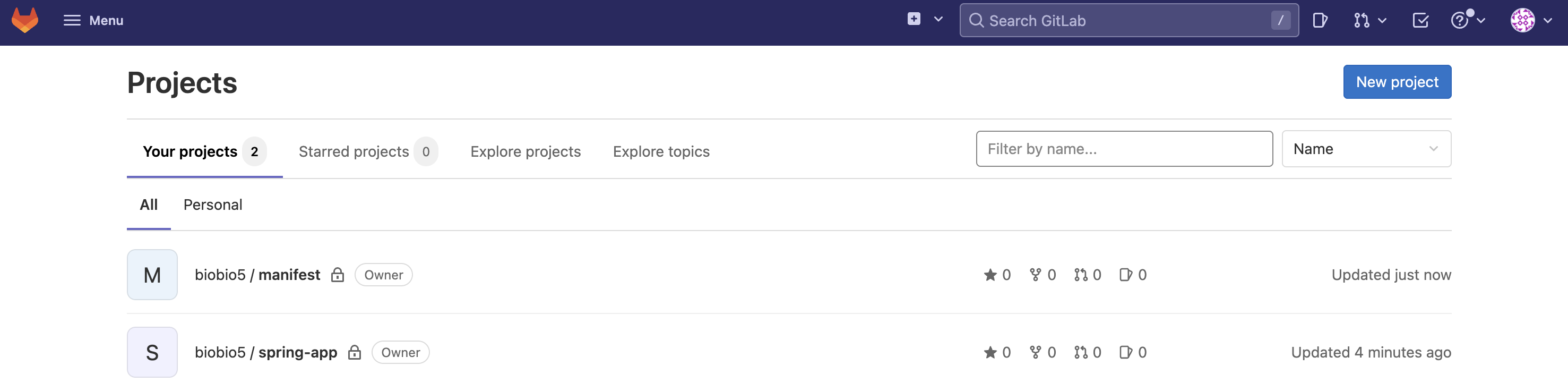Click the star count on spring-app row
1568x391 pixels.
point(997,352)
